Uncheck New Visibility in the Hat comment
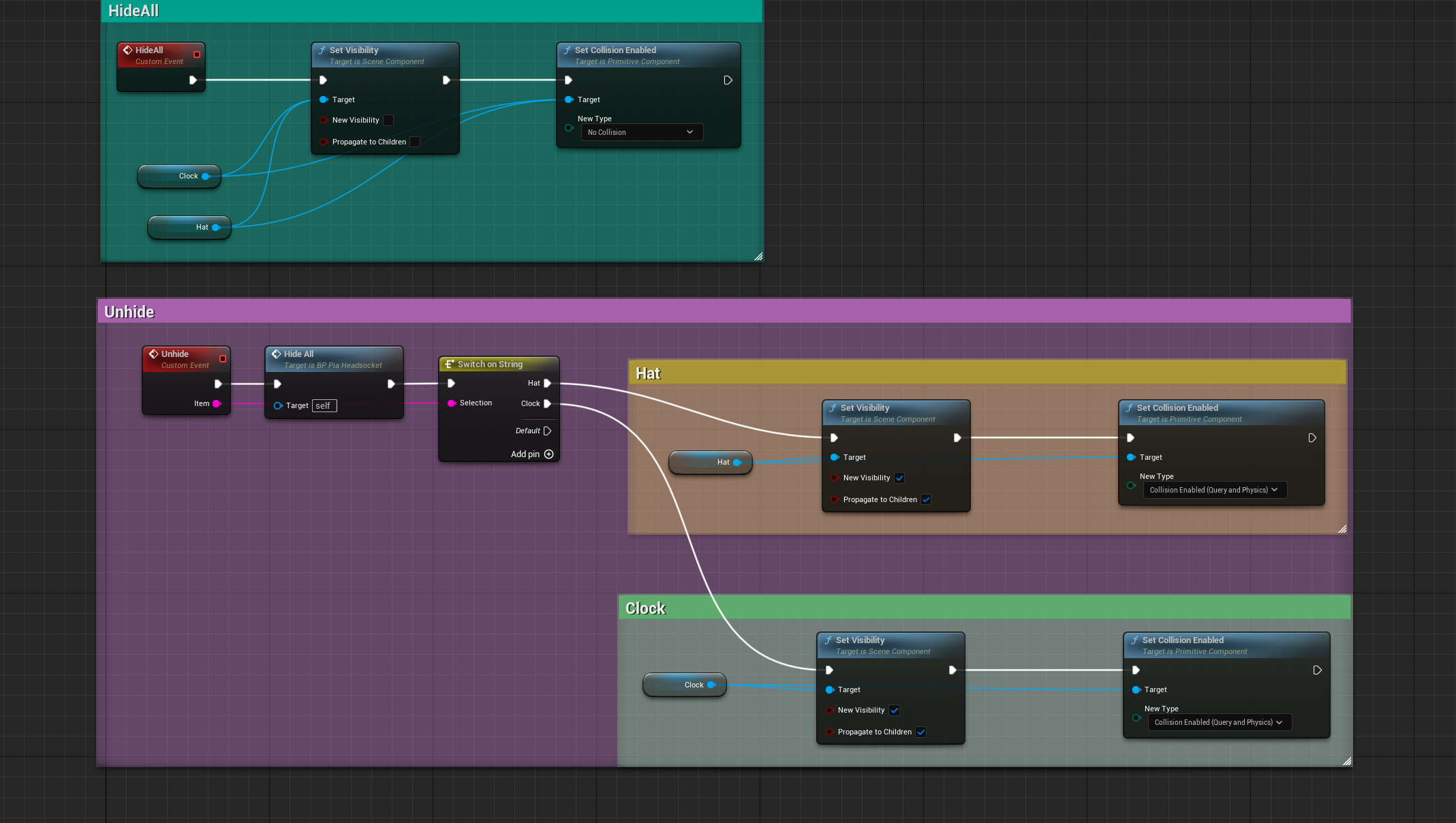 click(x=899, y=478)
